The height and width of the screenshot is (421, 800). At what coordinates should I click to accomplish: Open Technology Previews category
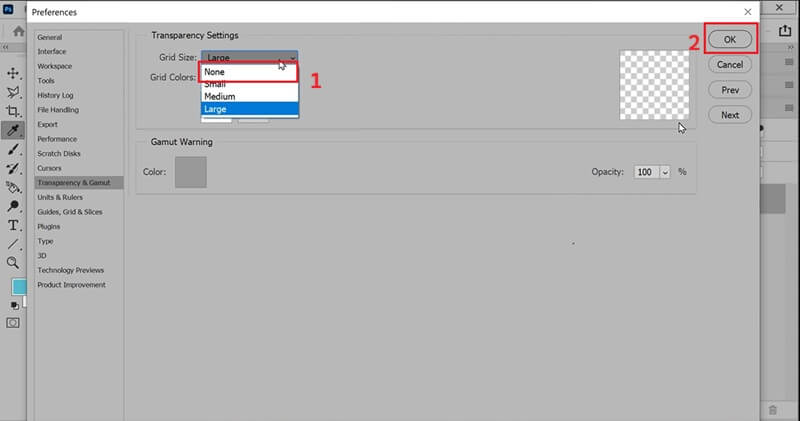pyautogui.click(x=70, y=270)
